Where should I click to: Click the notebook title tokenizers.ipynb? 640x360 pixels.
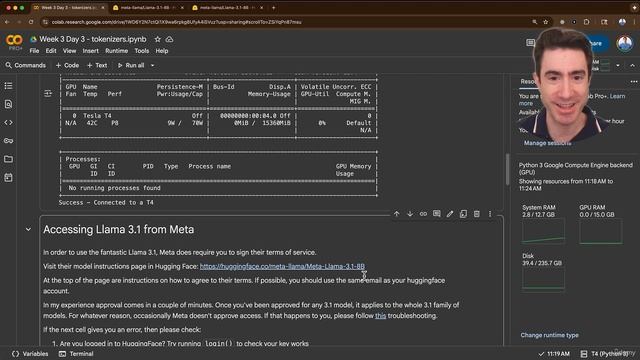(93, 39)
